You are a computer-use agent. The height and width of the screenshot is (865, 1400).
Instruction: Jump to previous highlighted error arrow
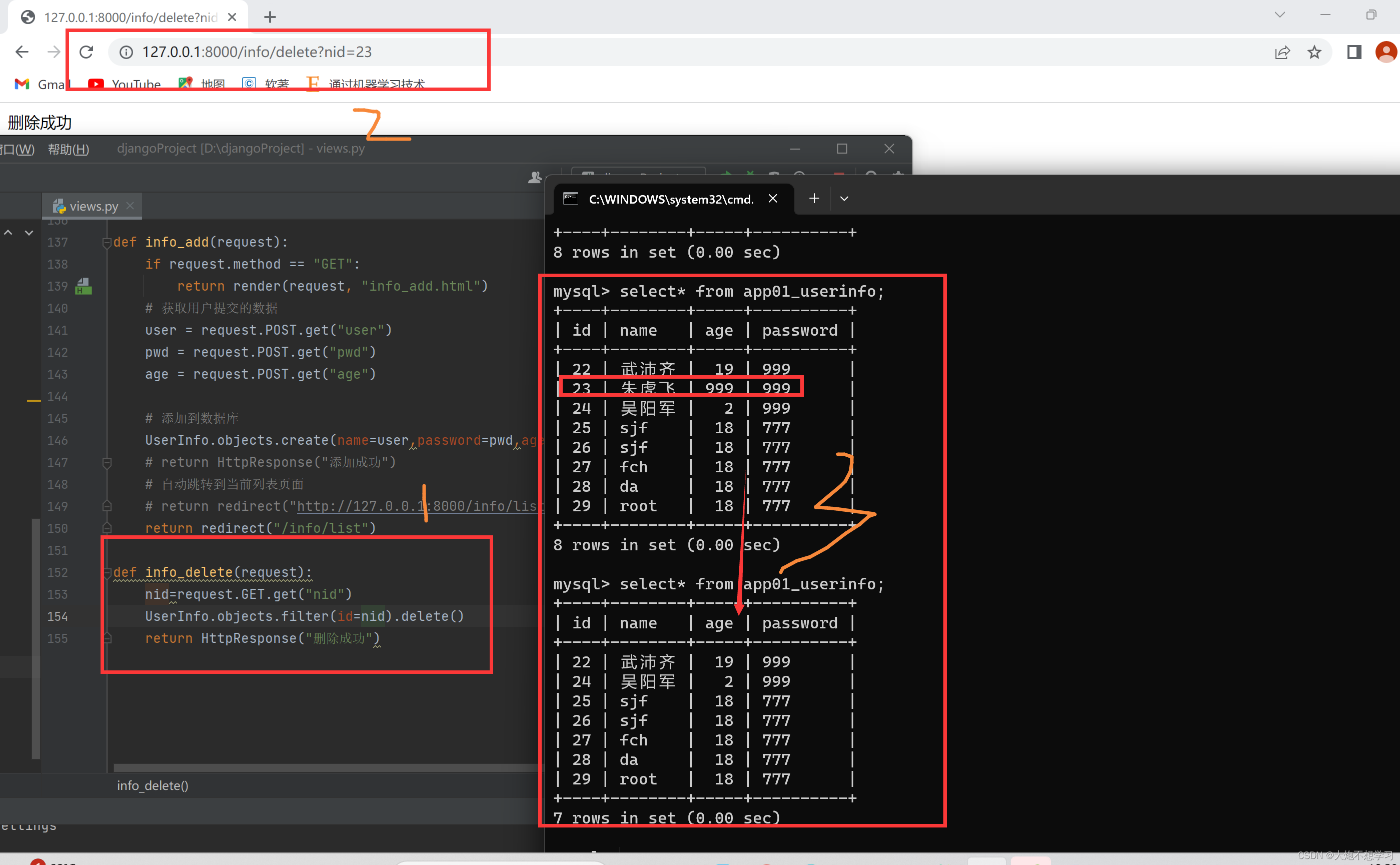coord(8,233)
